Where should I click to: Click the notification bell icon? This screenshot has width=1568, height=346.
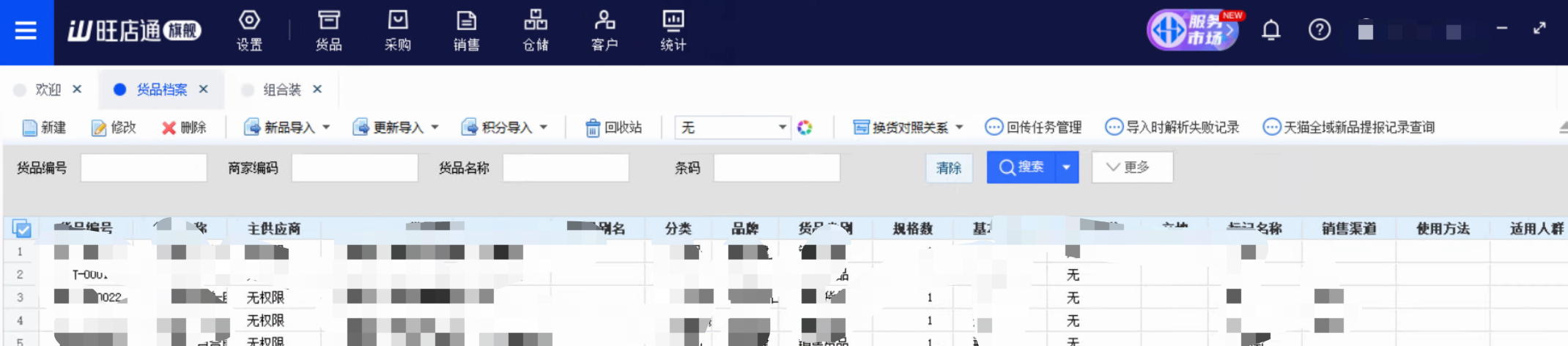[1271, 31]
